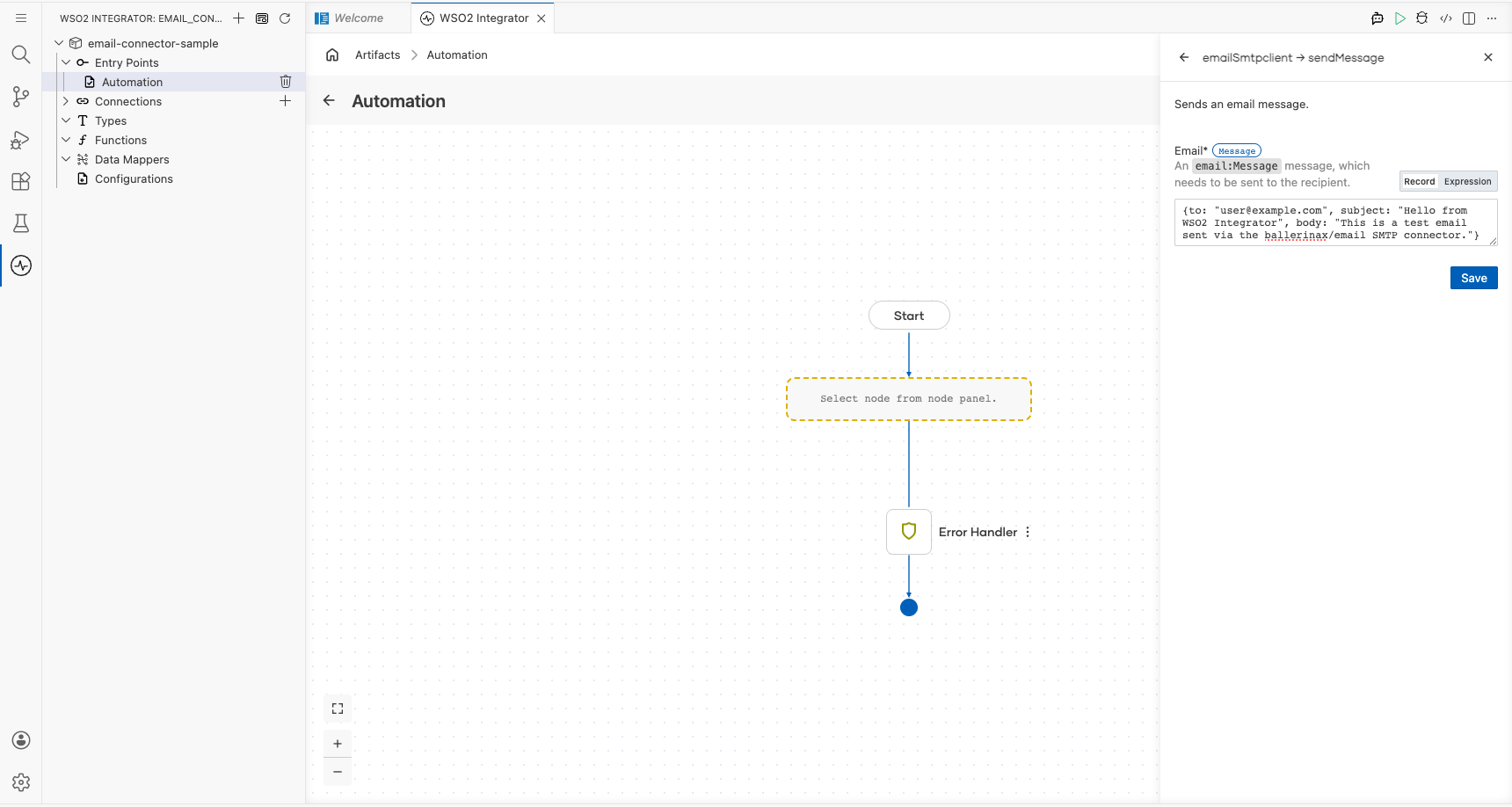Zoom out on the diagram canvas
Screen dimensions: 1512x807
pos(338,772)
